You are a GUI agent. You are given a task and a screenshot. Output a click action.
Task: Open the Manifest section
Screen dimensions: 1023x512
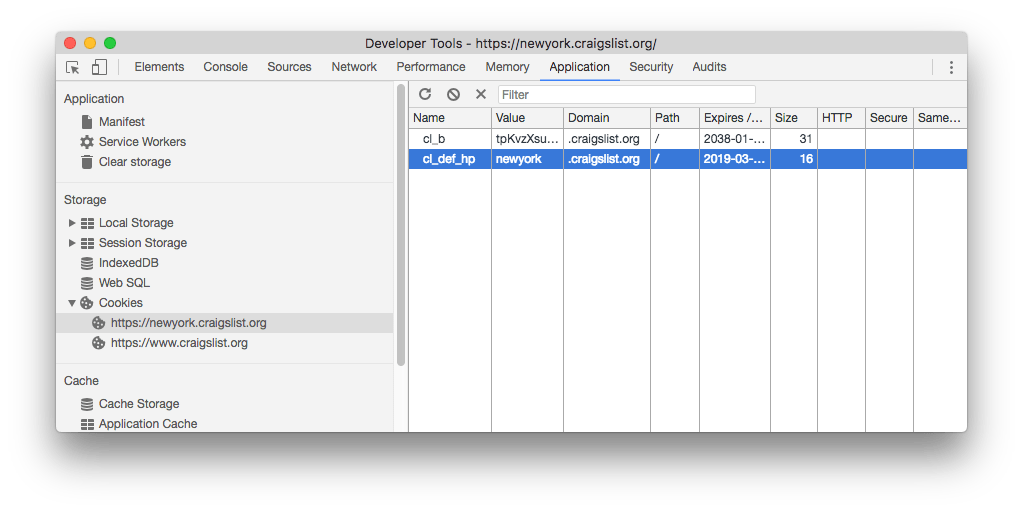click(x=121, y=122)
